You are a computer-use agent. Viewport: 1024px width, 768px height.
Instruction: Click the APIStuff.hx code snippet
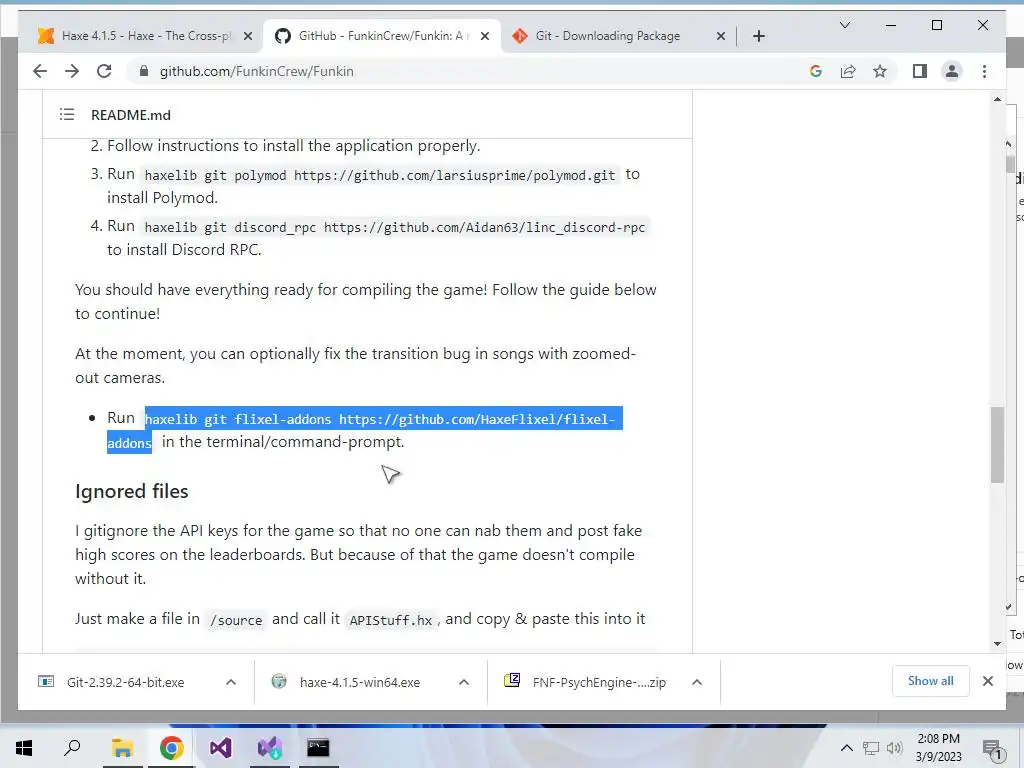391,620
